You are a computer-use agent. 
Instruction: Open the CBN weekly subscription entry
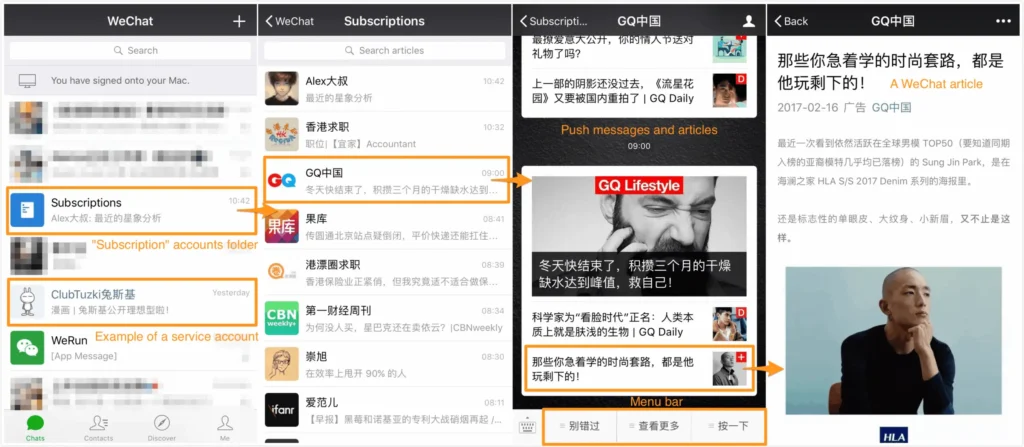385,318
